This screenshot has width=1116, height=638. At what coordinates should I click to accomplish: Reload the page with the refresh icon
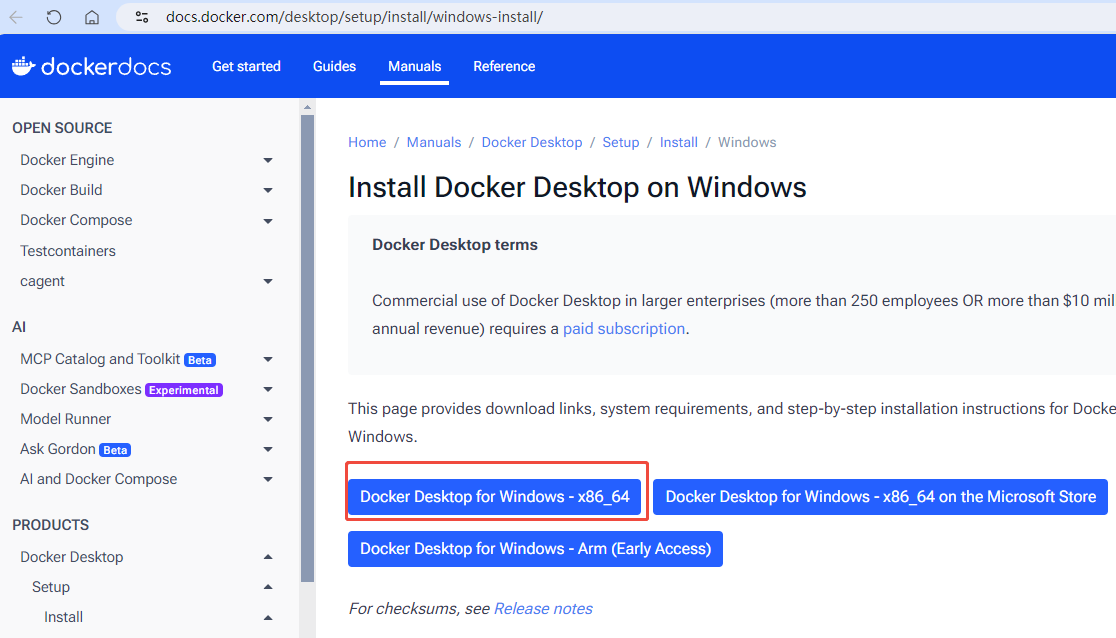[54, 17]
